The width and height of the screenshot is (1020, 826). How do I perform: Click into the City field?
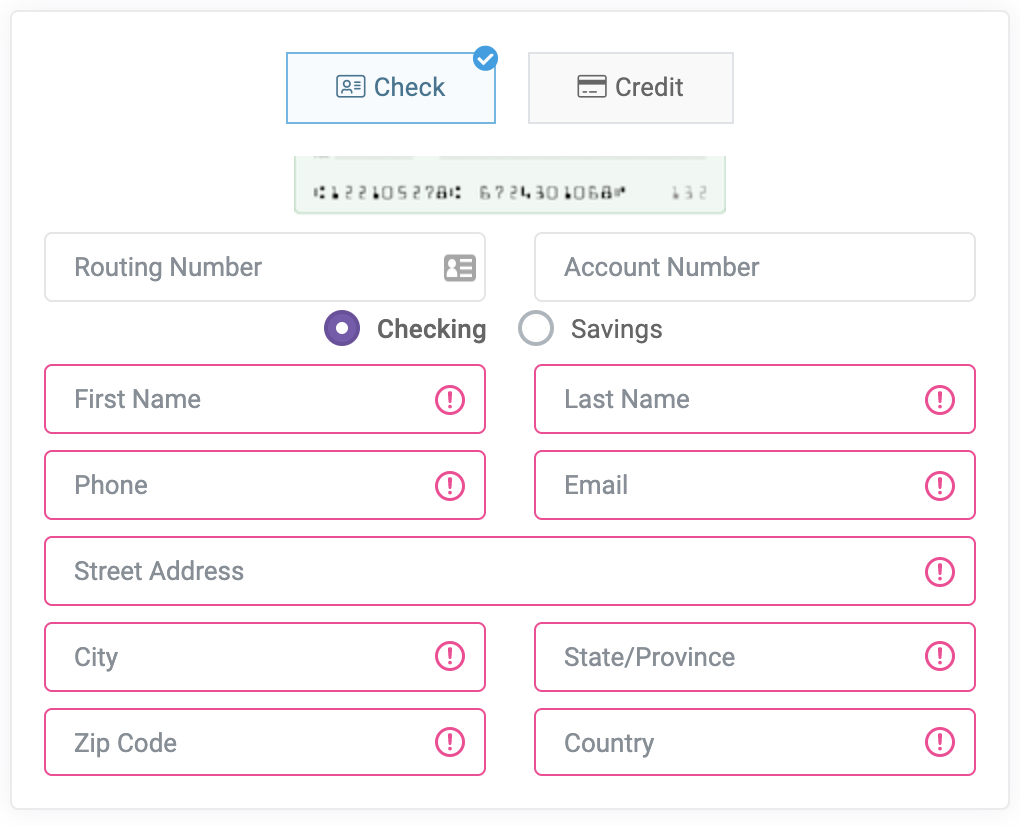[x=265, y=657]
